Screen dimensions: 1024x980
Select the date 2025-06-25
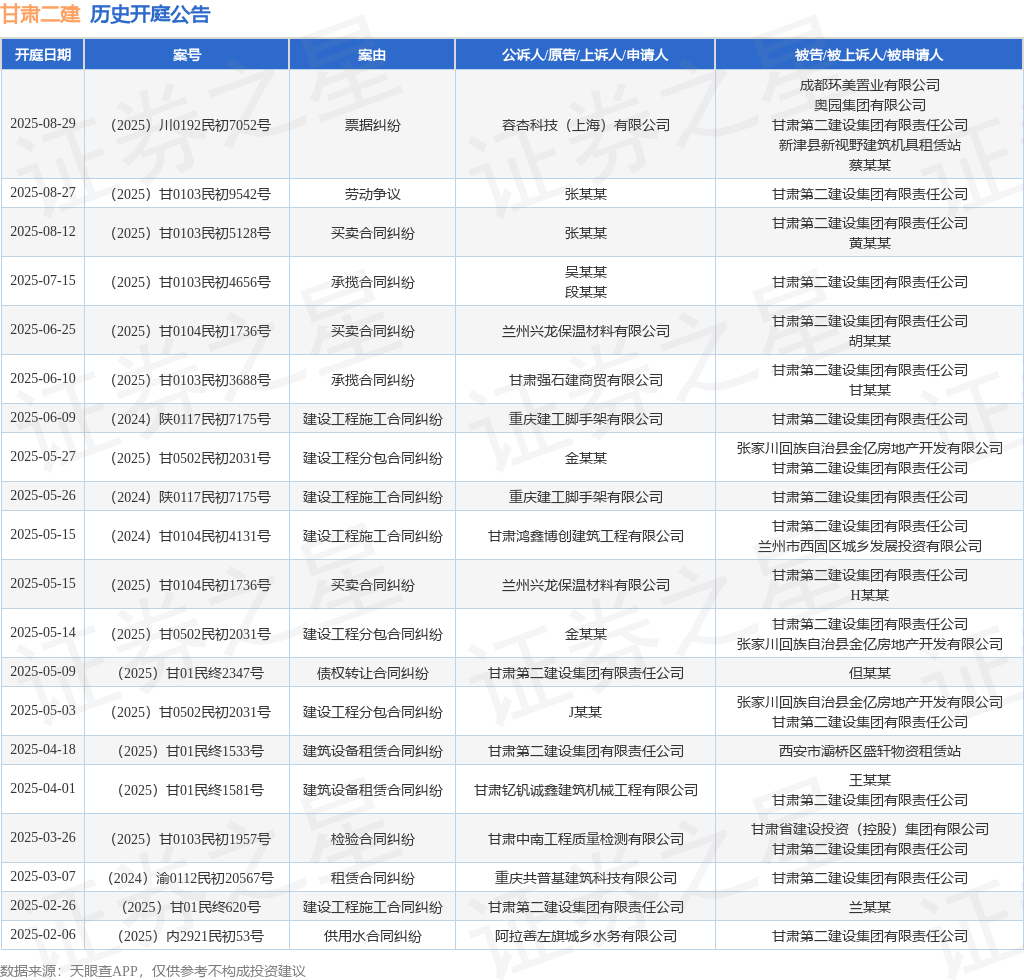pos(43,330)
